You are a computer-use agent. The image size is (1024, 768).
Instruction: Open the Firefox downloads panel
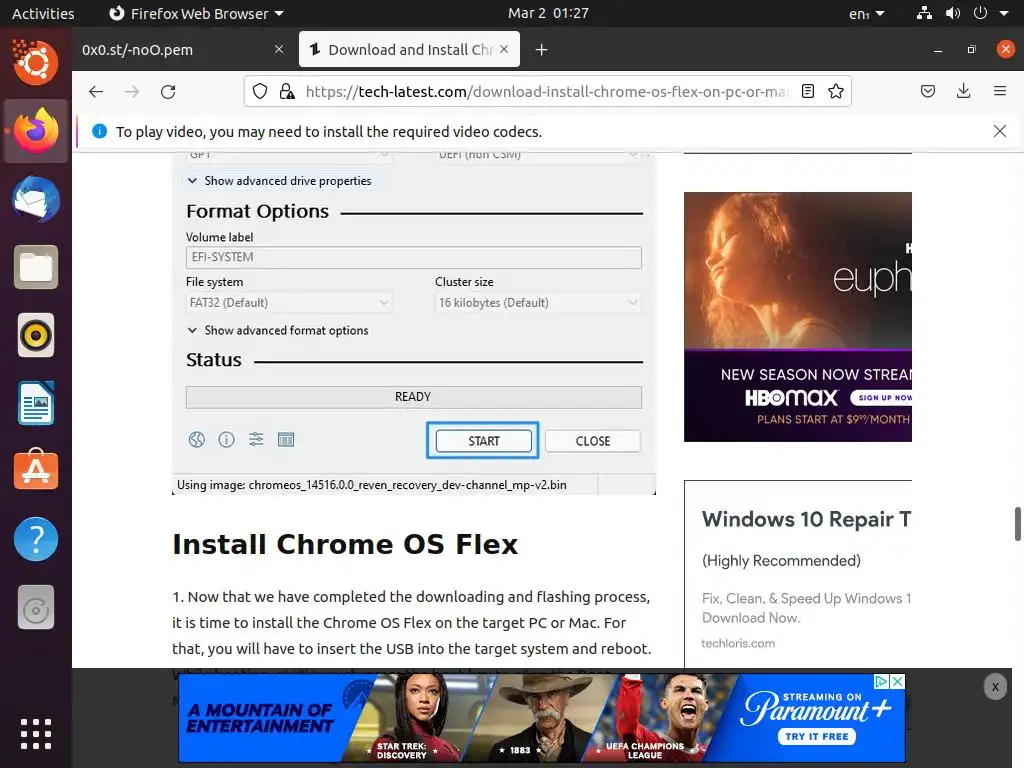click(963, 91)
